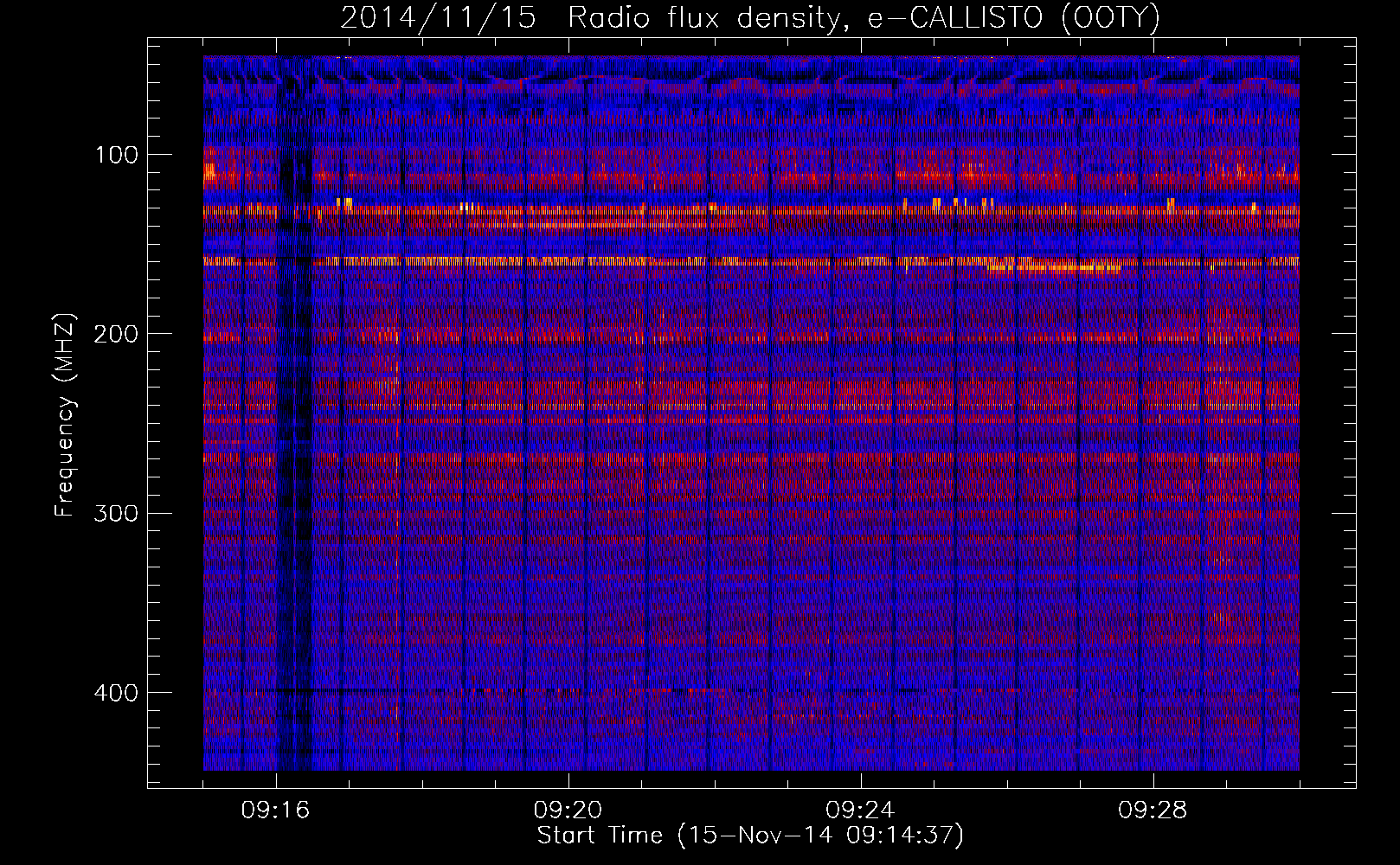This screenshot has height=865, width=1400.
Task: Click the 200 frequency tick label
Action: click(x=114, y=334)
